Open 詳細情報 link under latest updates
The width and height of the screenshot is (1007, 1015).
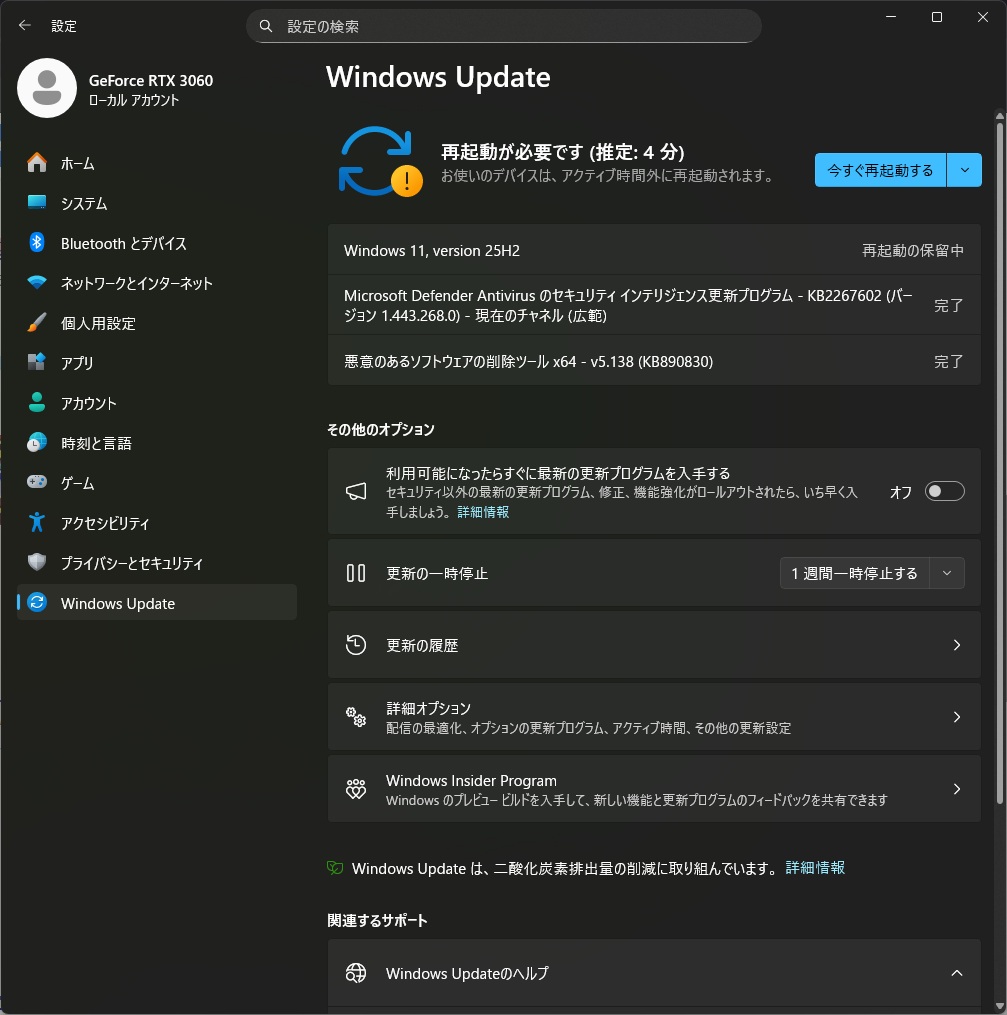[x=483, y=512]
